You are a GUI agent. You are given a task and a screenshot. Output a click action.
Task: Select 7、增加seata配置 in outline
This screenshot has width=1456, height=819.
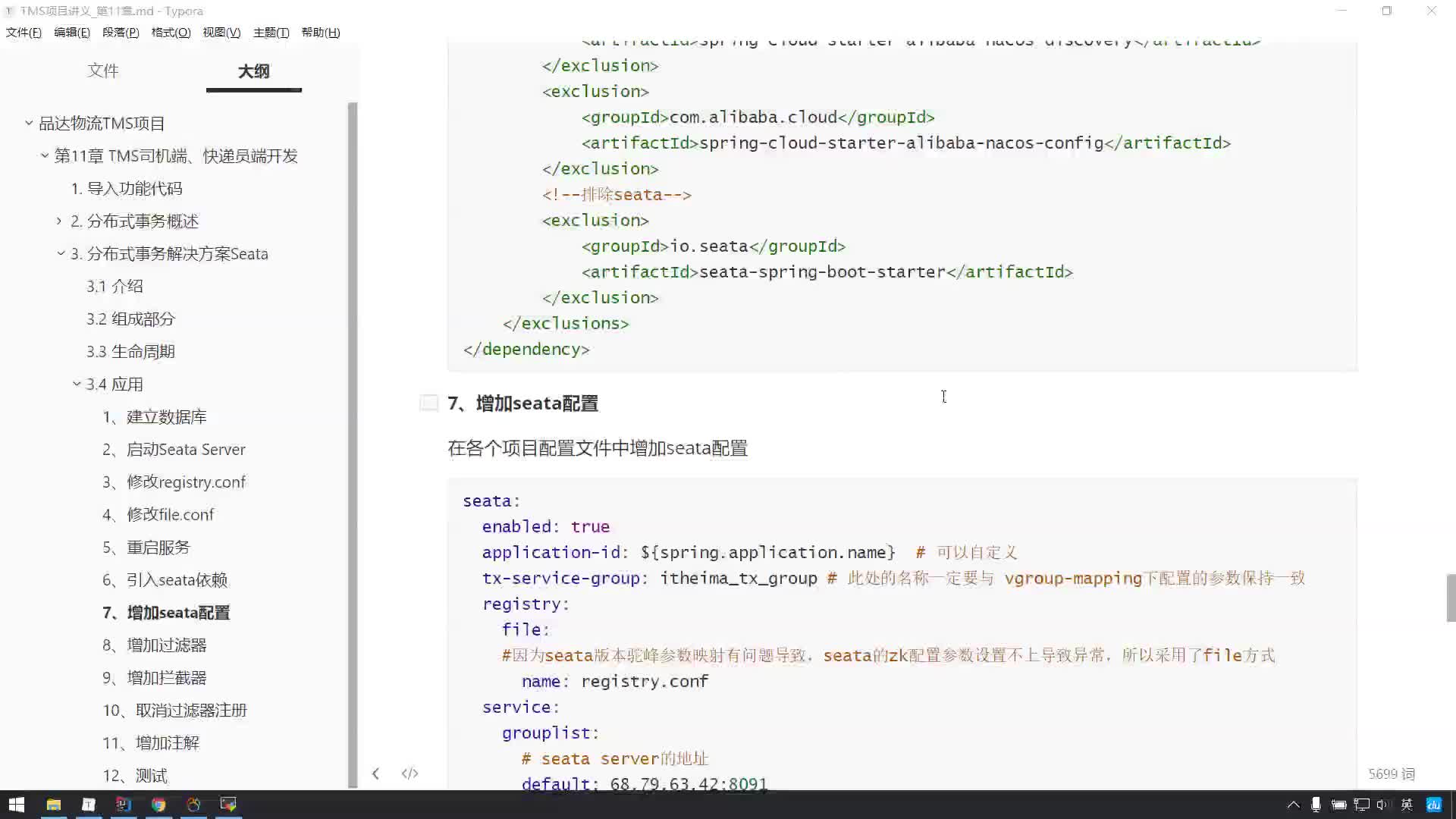[166, 612]
